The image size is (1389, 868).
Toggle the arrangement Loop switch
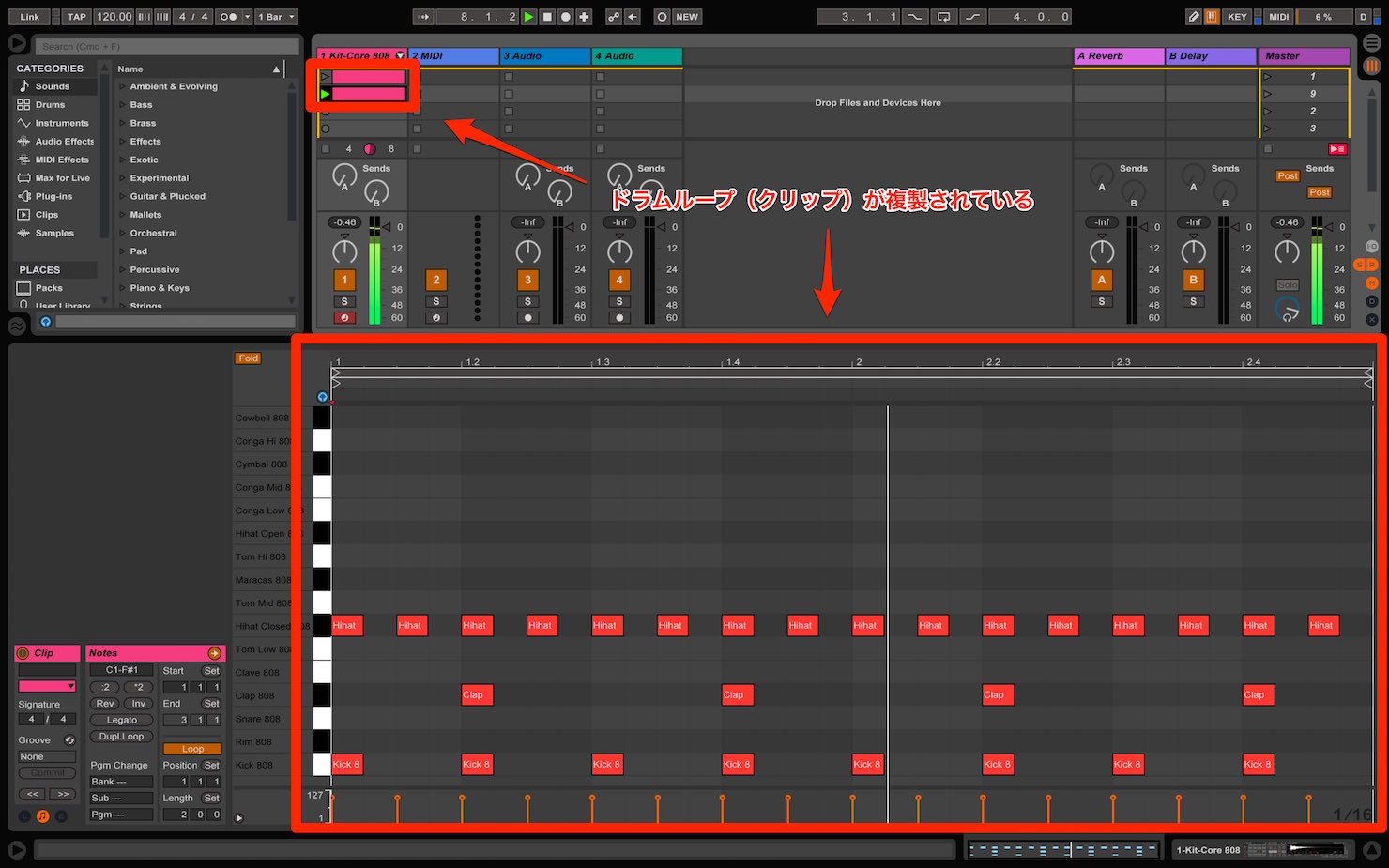[944, 17]
